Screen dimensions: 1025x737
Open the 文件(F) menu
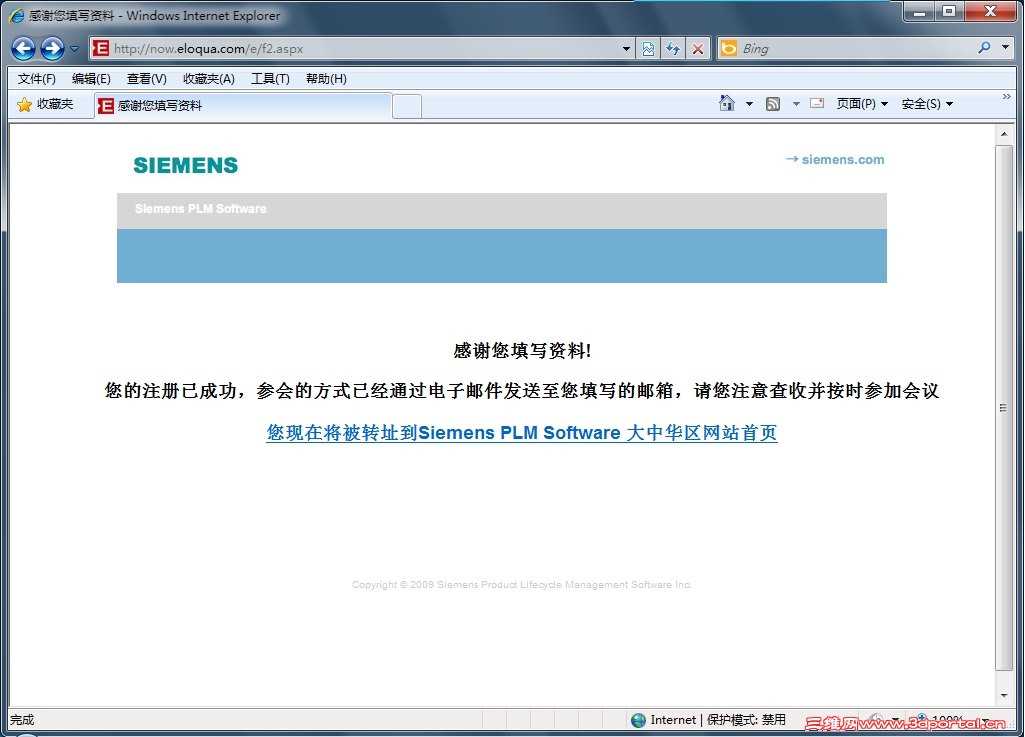click(37, 79)
